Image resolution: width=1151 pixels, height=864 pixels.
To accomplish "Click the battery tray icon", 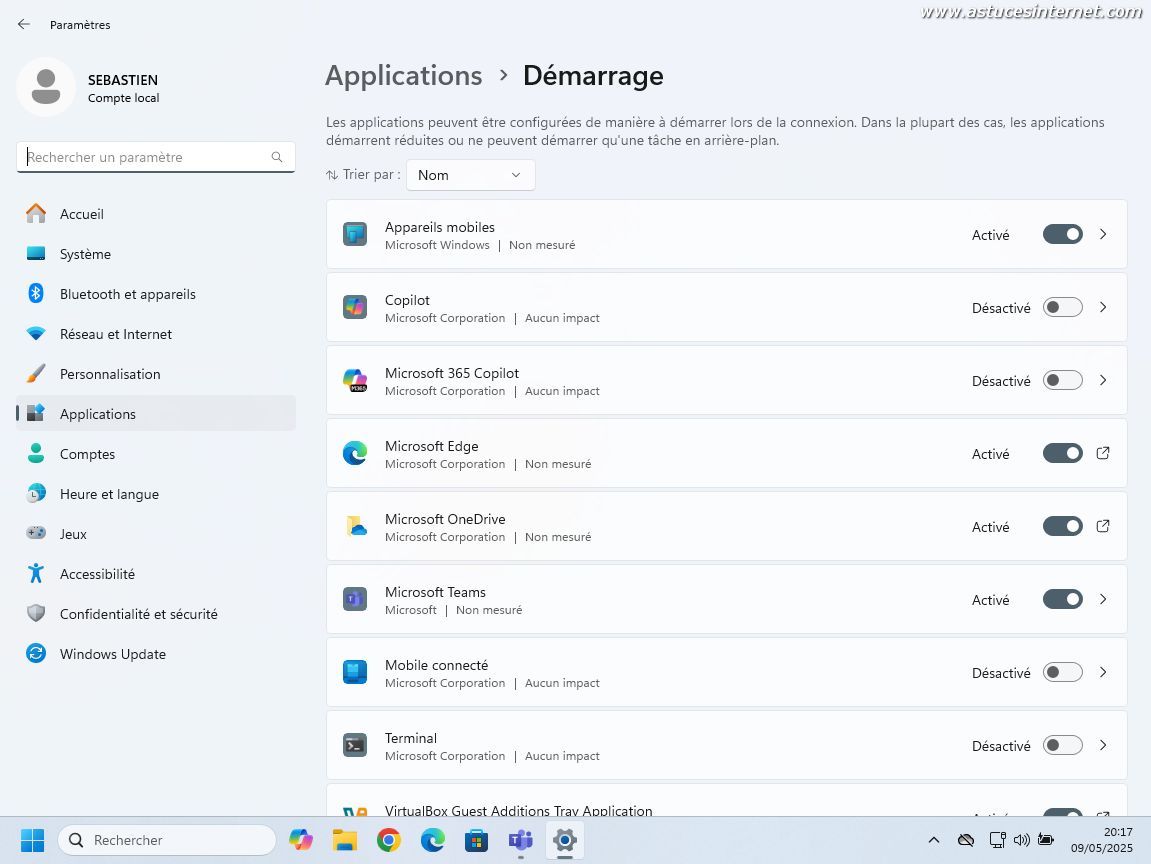I will [x=1046, y=840].
